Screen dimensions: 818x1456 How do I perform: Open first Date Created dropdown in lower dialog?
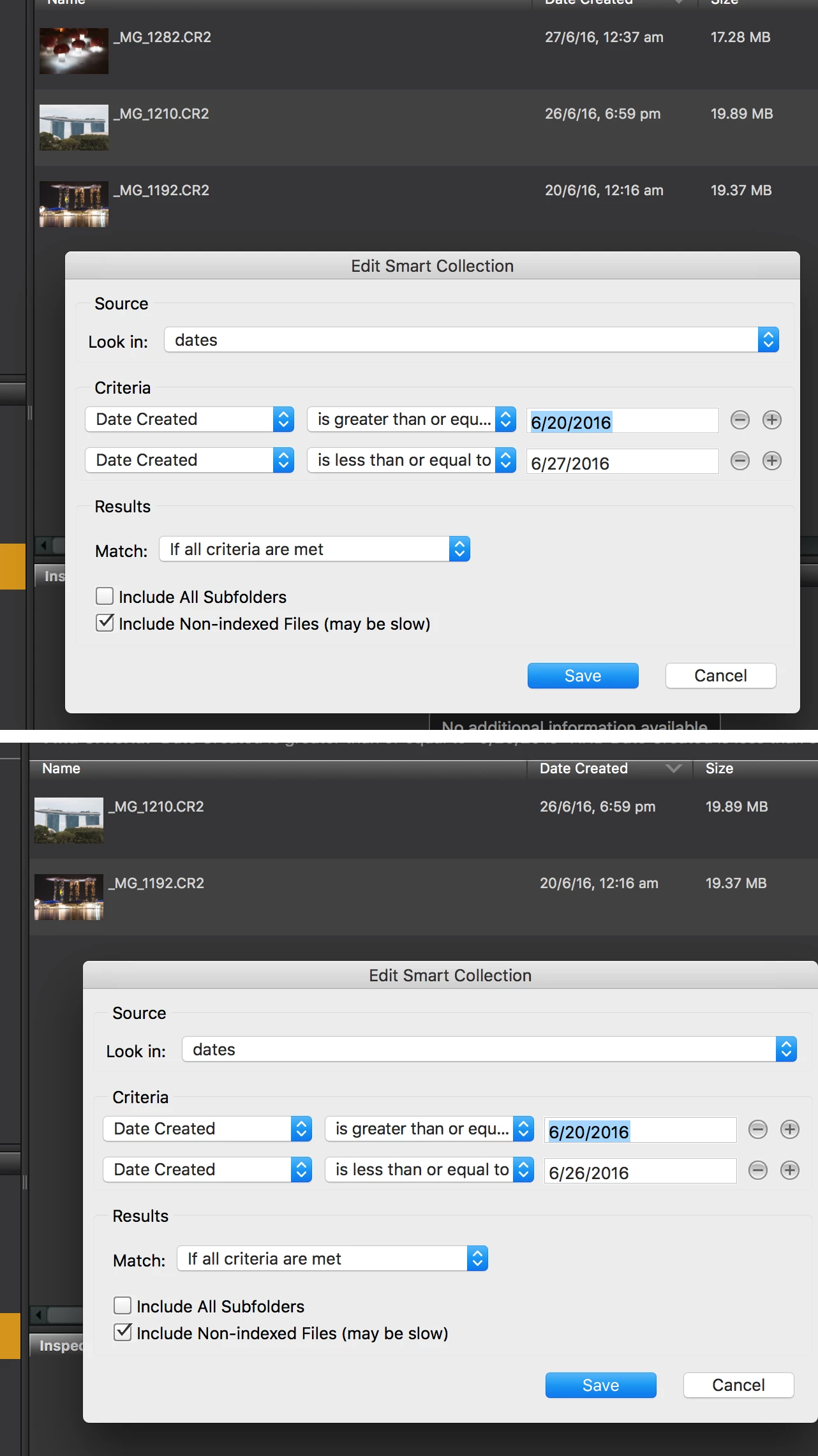(x=207, y=1129)
